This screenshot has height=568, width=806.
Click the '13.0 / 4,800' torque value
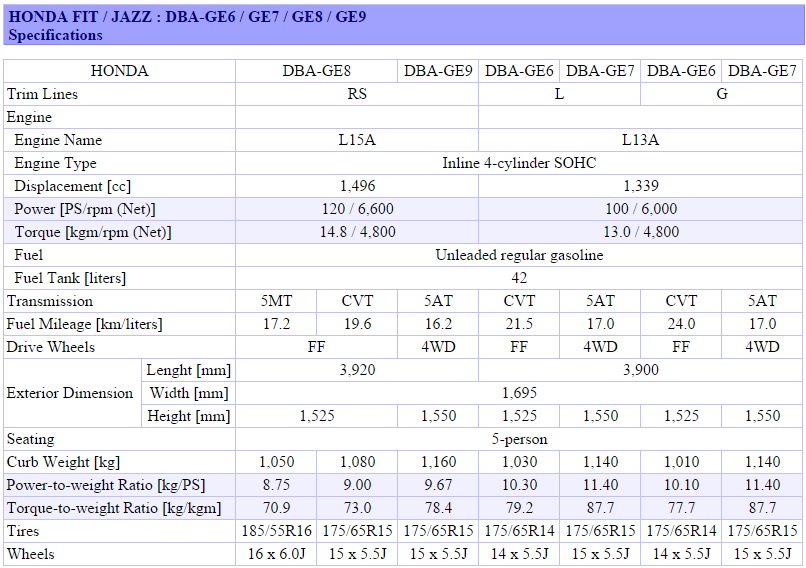(641, 232)
